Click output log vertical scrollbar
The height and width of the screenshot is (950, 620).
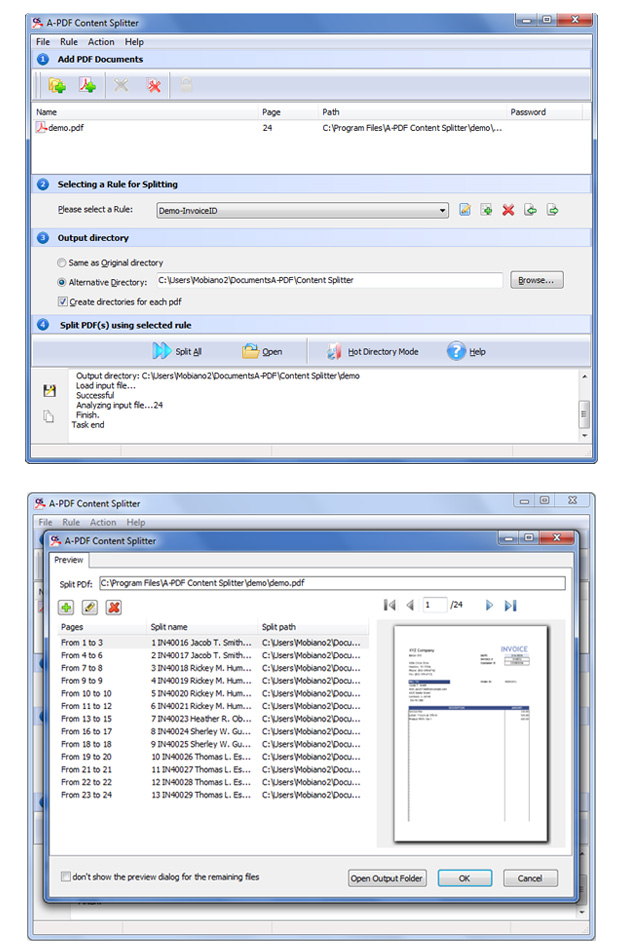[584, 406]
